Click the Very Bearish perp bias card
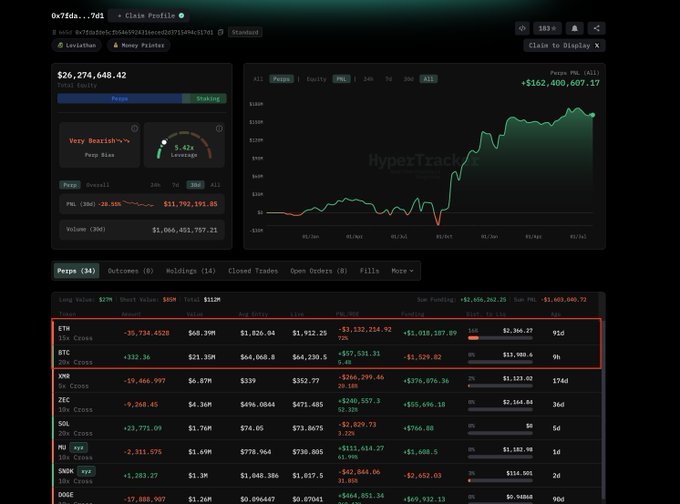Image resolution: width=680 pixels, height=504 pixels. [100, 145]
